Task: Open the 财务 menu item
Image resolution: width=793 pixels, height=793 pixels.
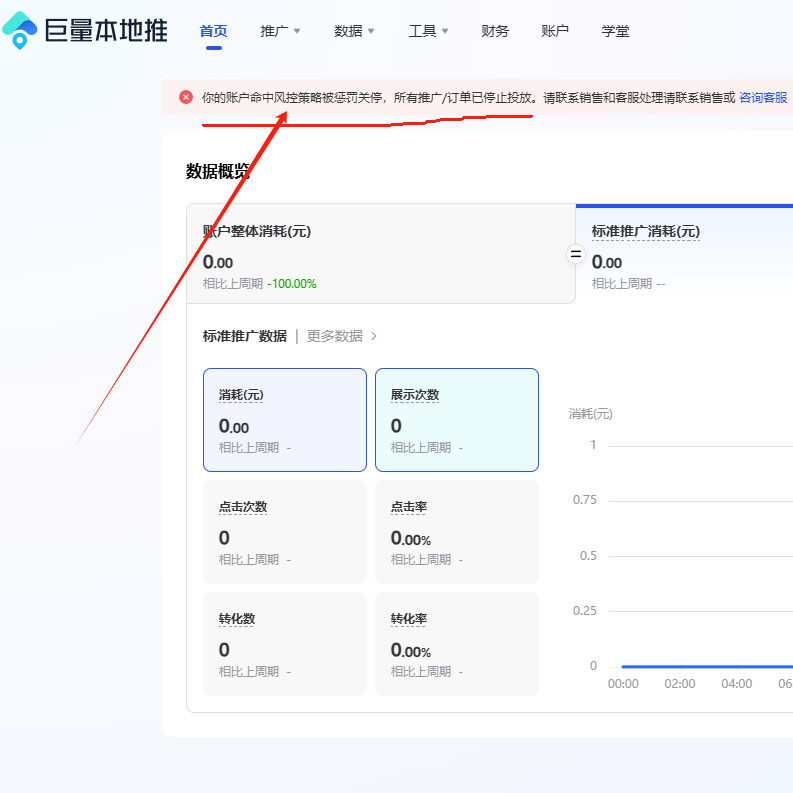Action: 495,31
